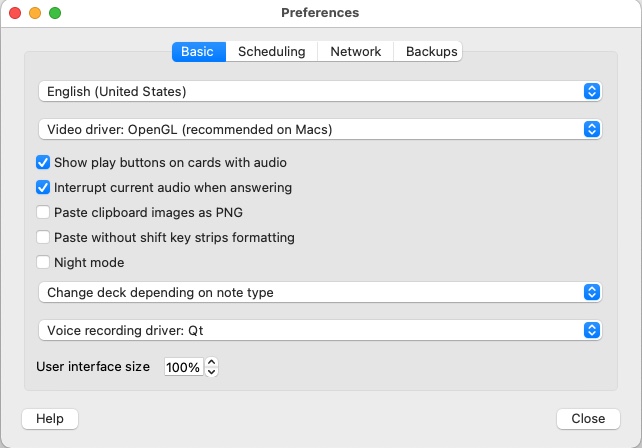Image resolution: width=642 pixels, height=448 pixels.
Task: Enable Night mode checkbox
Action: (x=43, y=262)
